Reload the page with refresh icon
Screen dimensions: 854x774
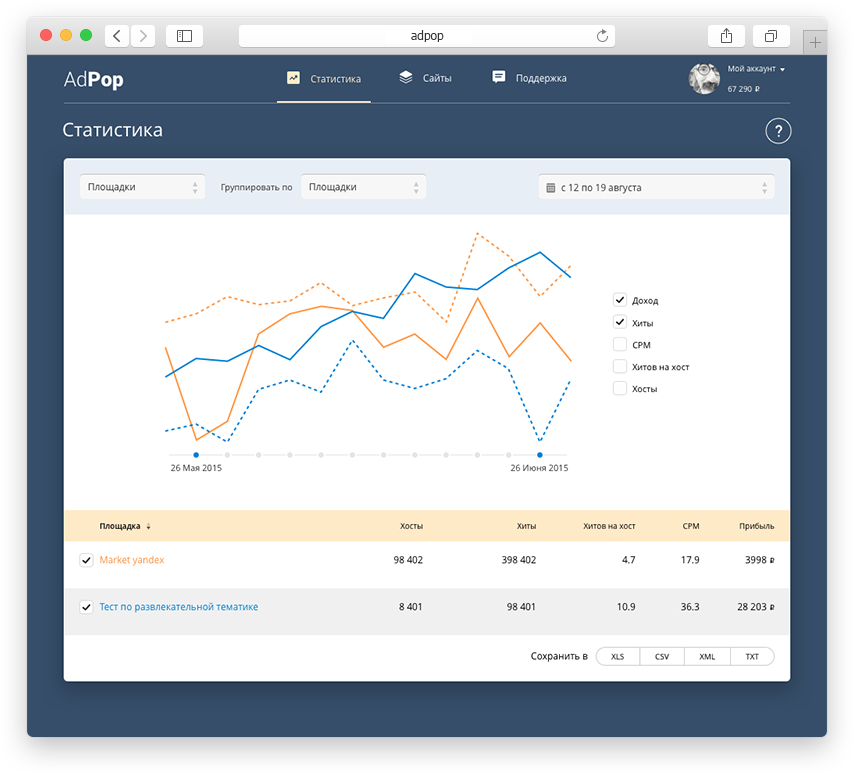(x=602, y=36)
